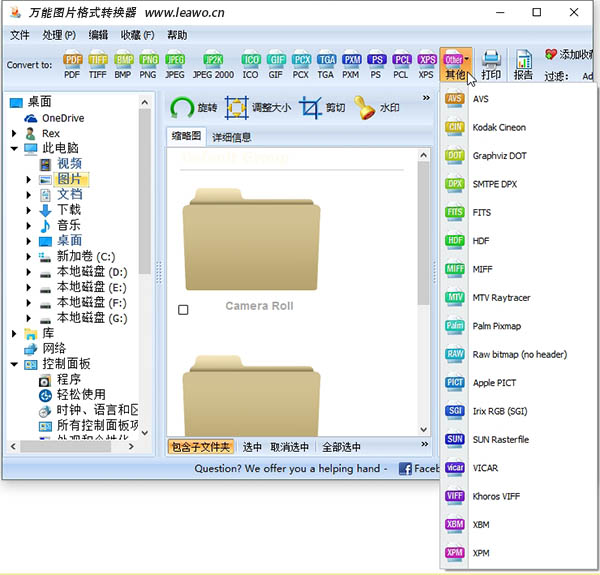Expand 本地磁盘 (D:) drive node
The image size is (600, 575).
click(x=28, y=272)
